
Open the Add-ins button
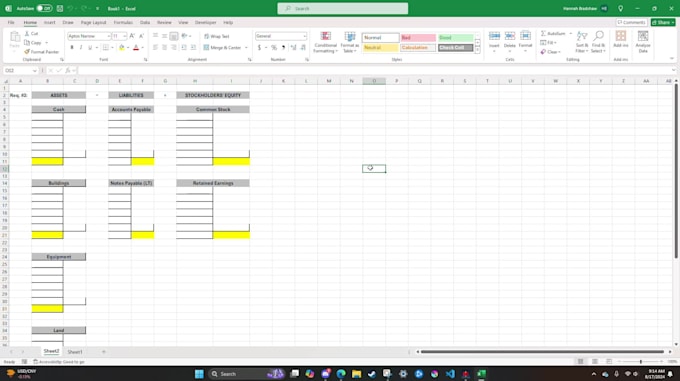click(x=621, y=40)
